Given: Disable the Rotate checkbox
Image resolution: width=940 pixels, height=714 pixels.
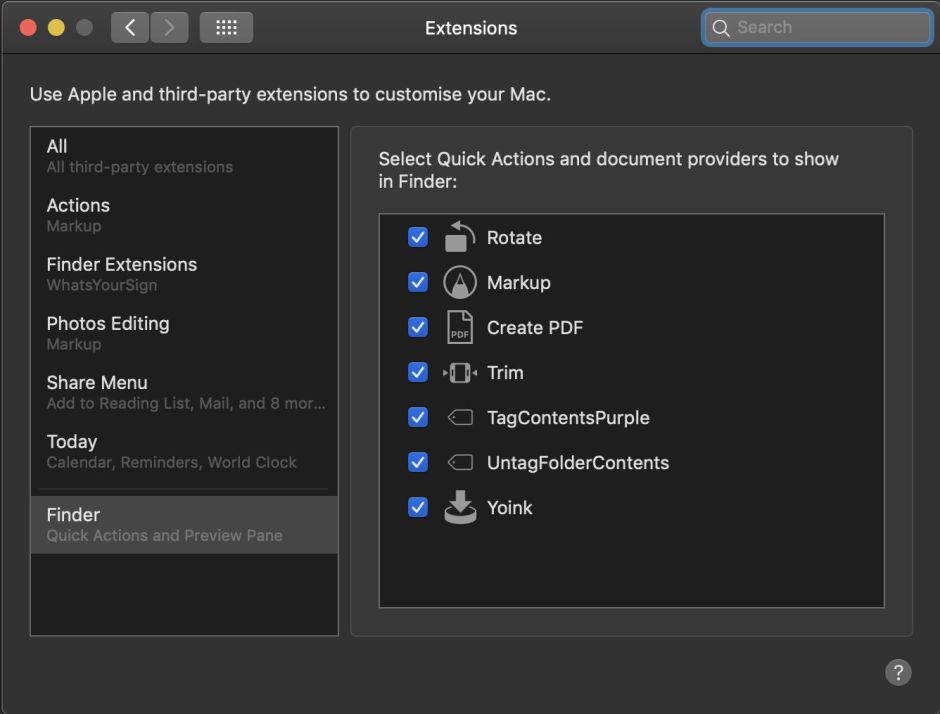Looking at the screenshot, I should [x=418, y=237].
